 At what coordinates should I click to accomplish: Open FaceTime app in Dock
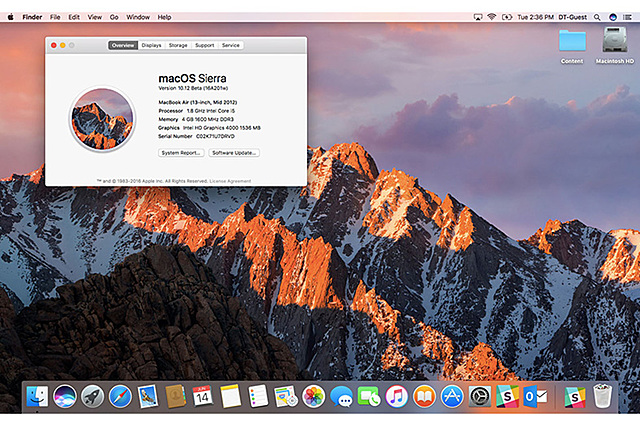point(369,396)
